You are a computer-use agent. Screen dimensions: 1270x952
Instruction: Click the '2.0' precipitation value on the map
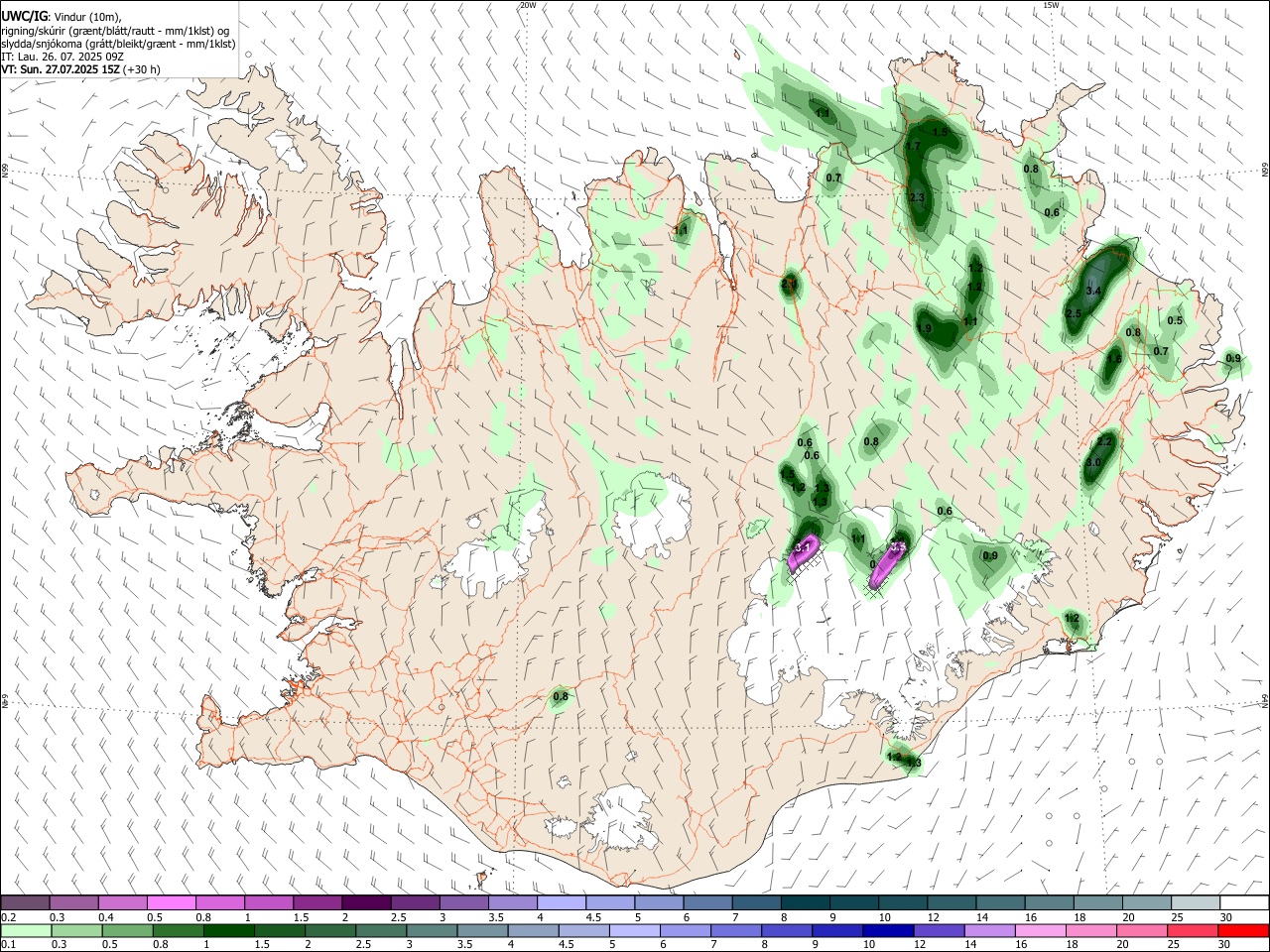coord(789,284)
